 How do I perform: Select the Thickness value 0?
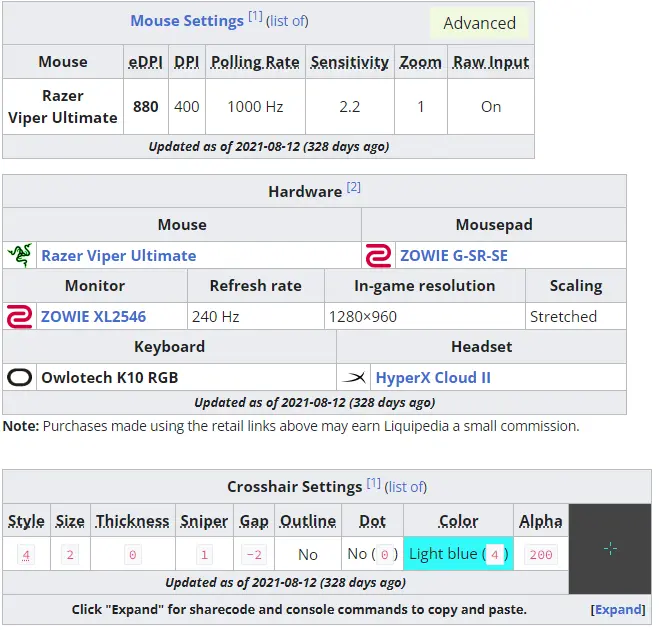(132, 555)
